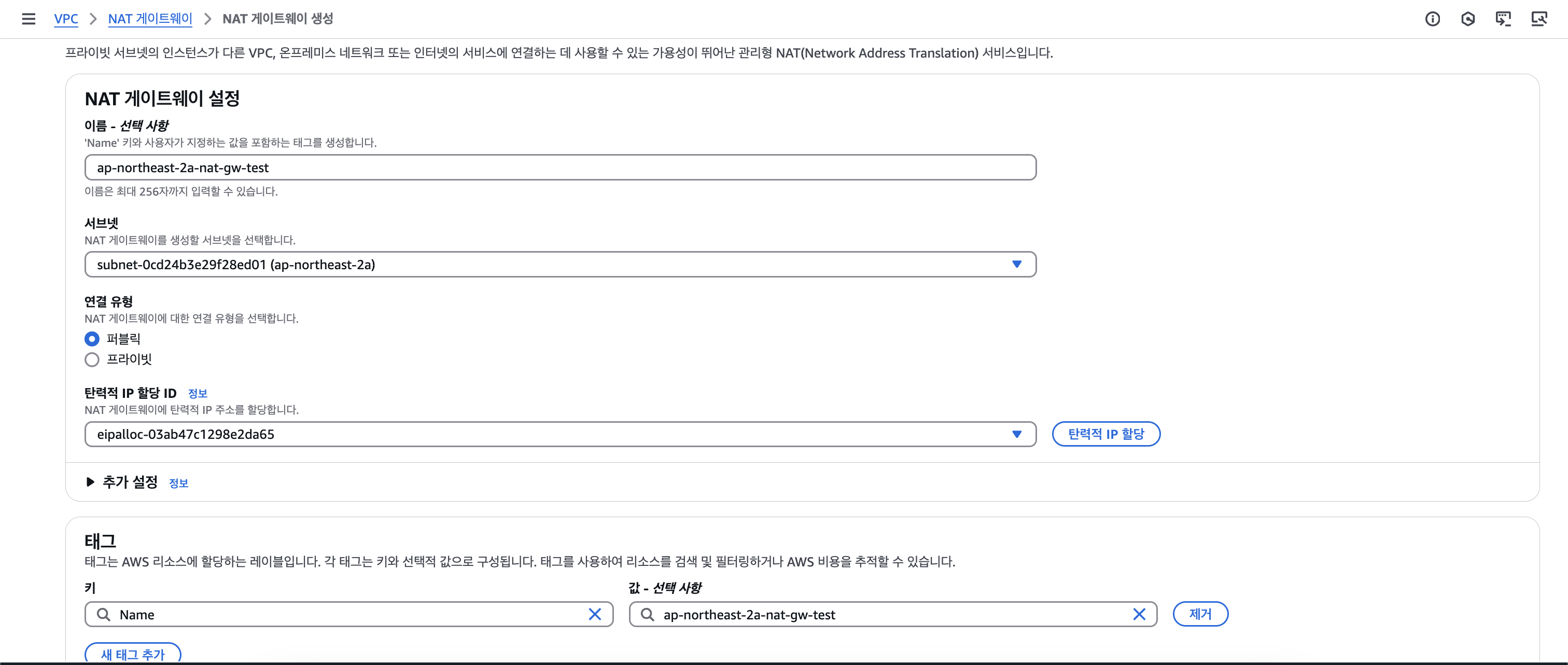
Task: Click the search icon in tag key field
Action: point(104,614)
